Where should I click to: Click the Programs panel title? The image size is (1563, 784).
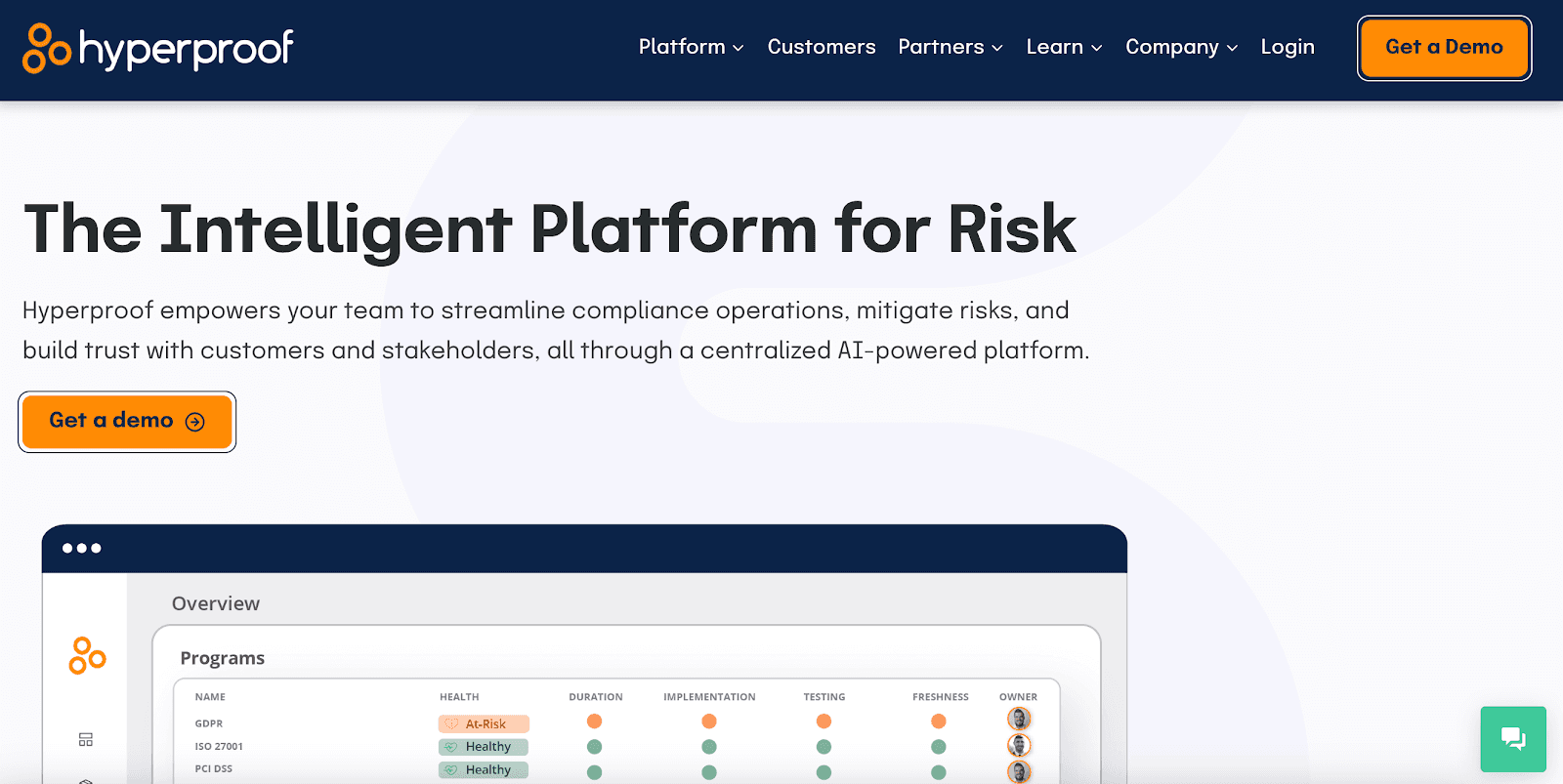point(223,658)
